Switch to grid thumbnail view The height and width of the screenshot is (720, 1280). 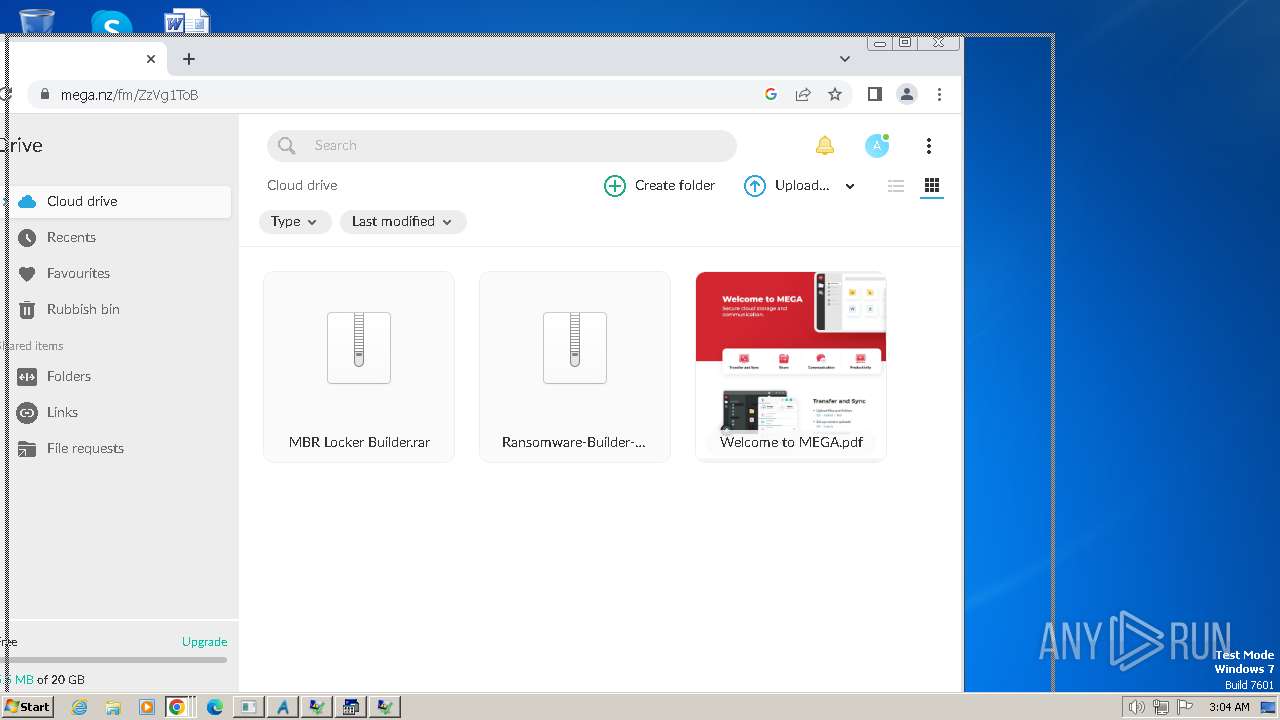click(932, 186)
